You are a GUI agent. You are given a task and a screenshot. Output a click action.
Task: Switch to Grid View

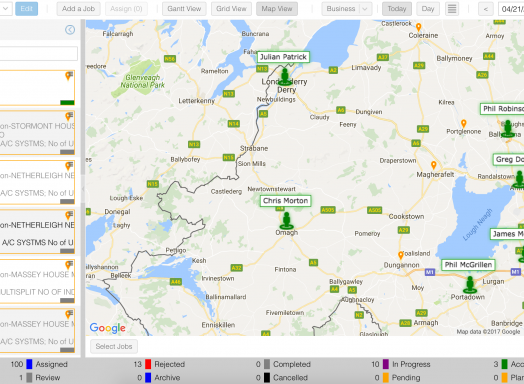pos(231,9)
